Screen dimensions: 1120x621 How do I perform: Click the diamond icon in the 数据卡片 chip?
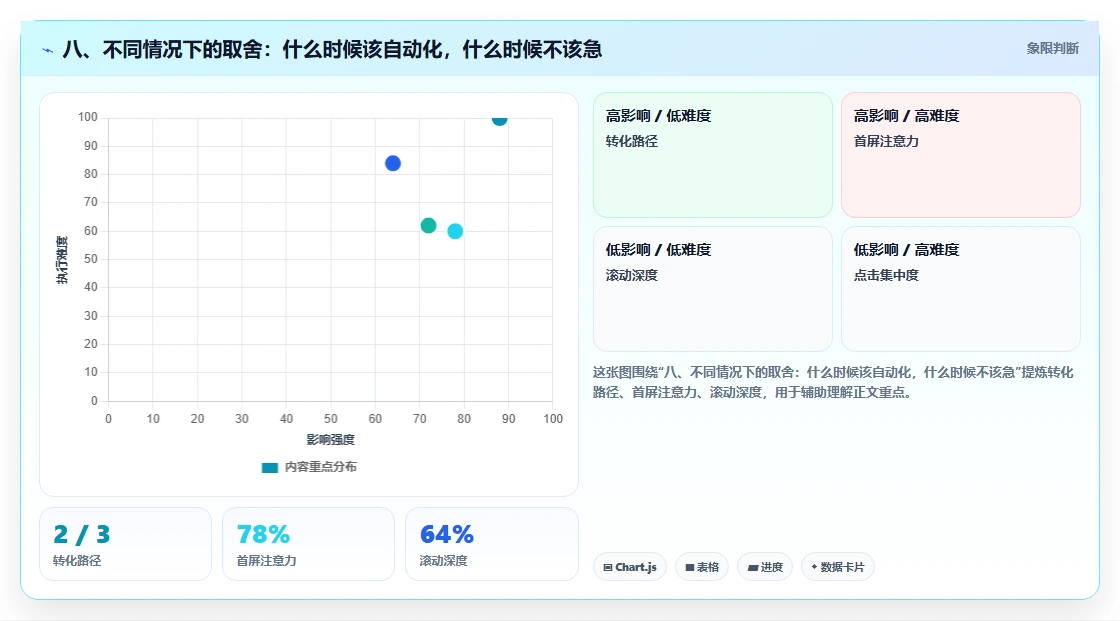coord(814,567)
